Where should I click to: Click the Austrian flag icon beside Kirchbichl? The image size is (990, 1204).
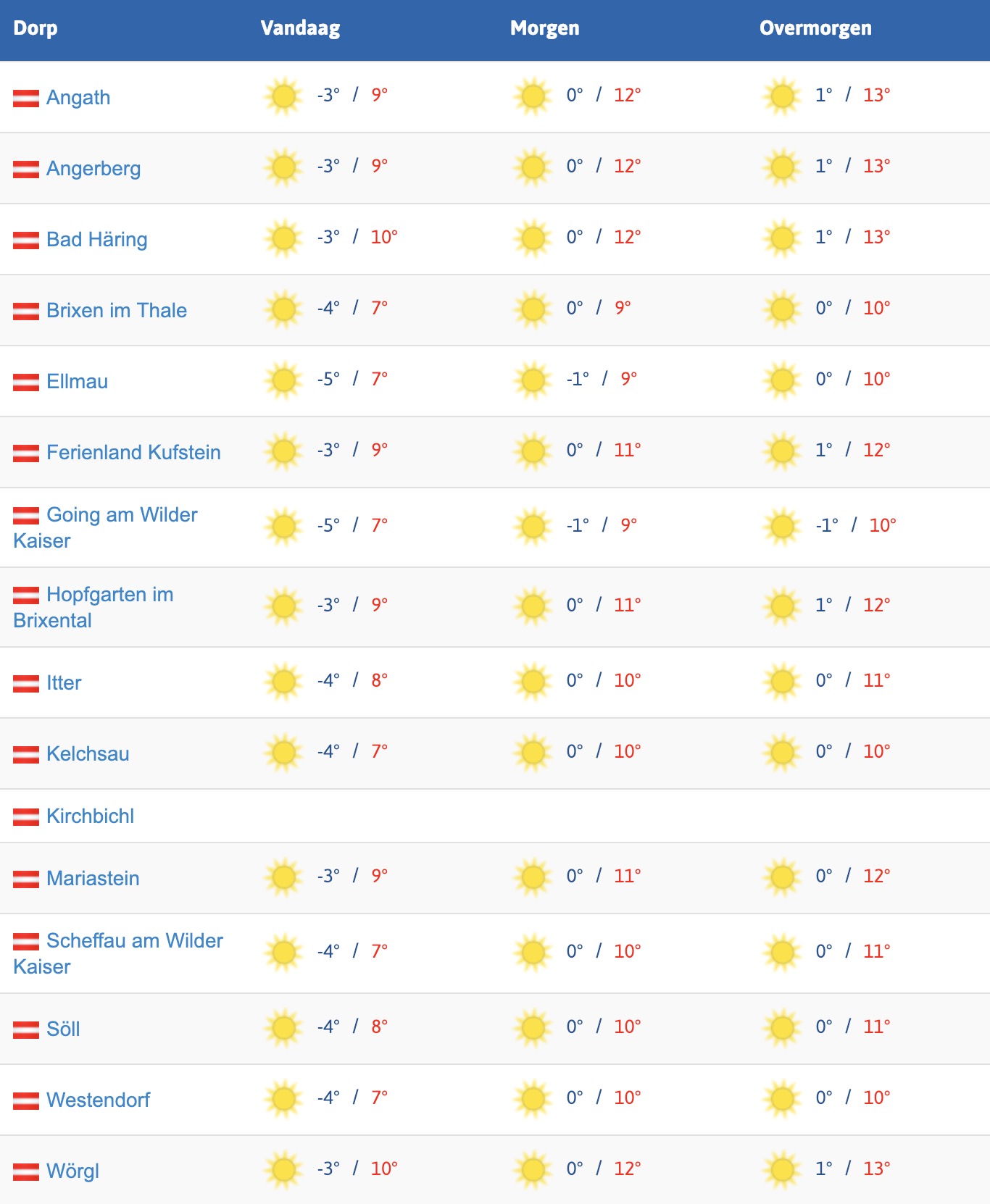pos(26,816)
